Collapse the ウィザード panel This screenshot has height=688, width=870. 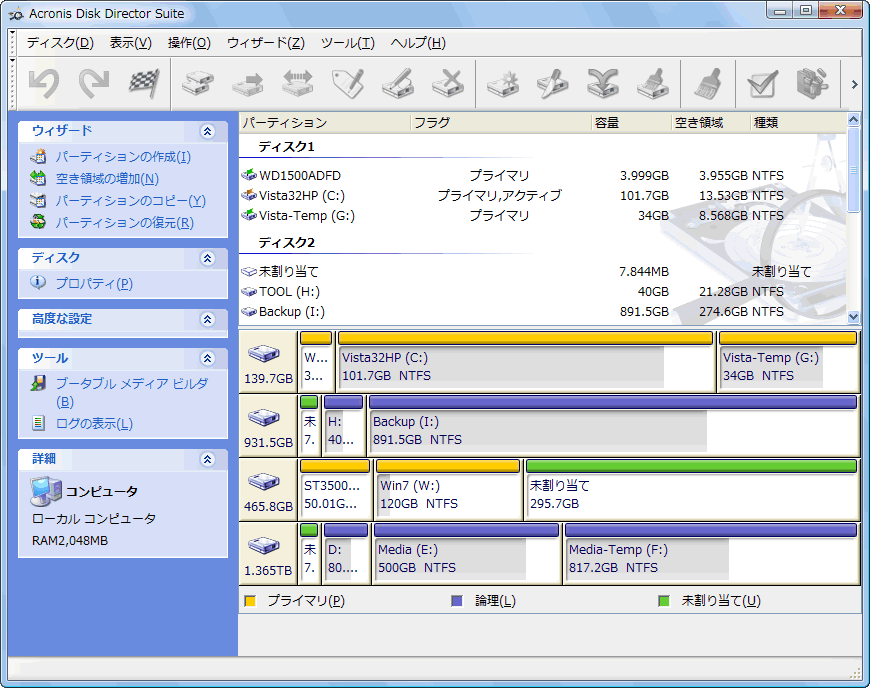tap(208, 131)
